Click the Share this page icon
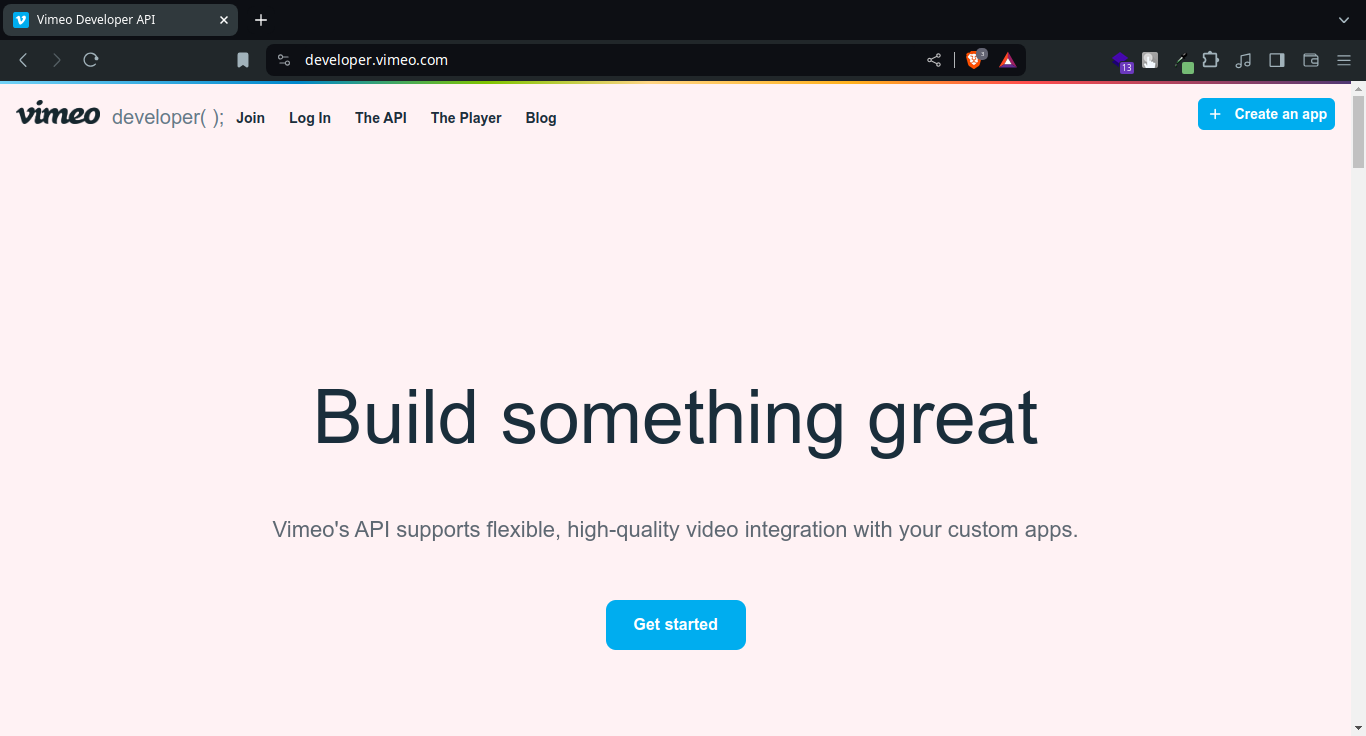 pyautogui.click(x=933, y=60)
